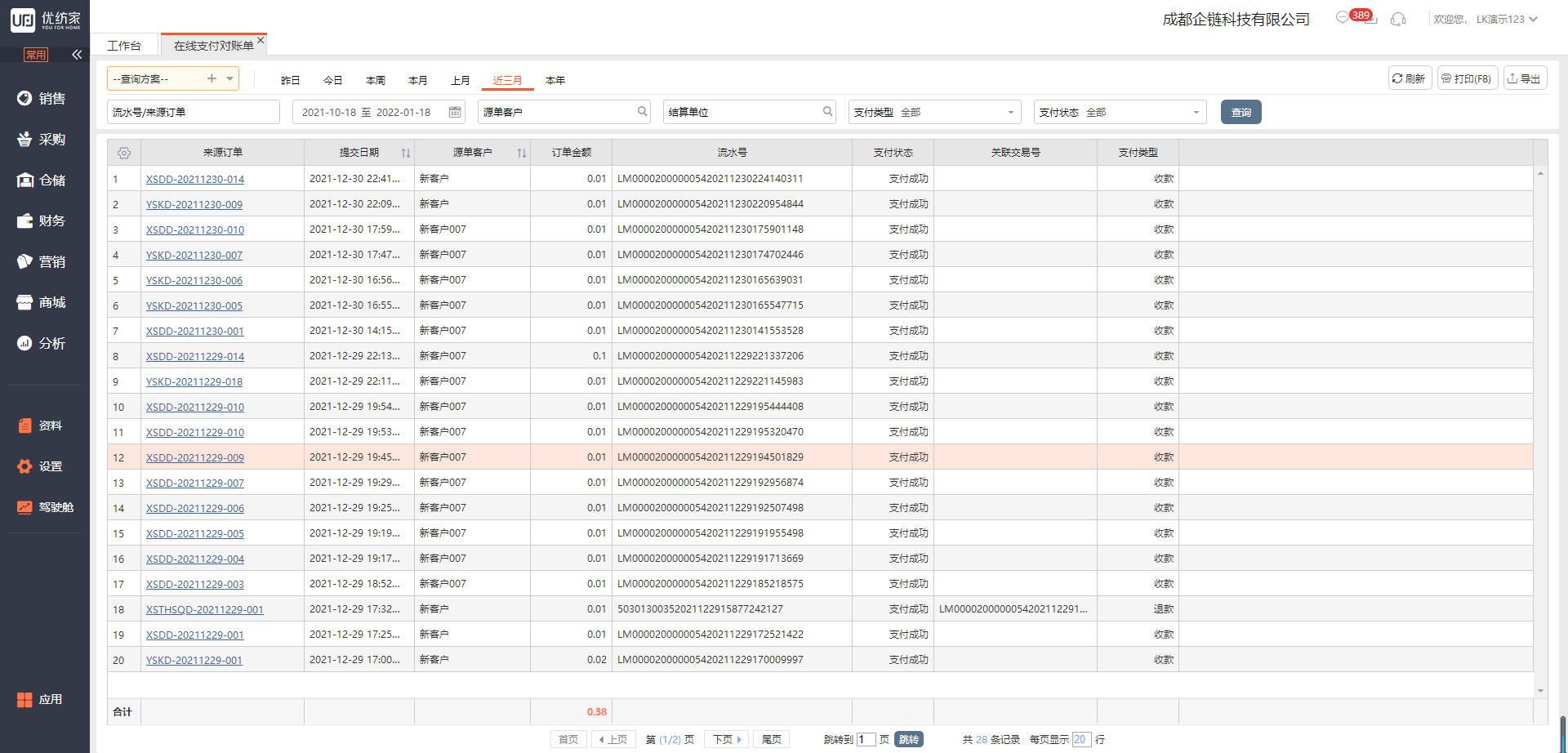Click the 下页 pagination button

click(x=726, y=739)
